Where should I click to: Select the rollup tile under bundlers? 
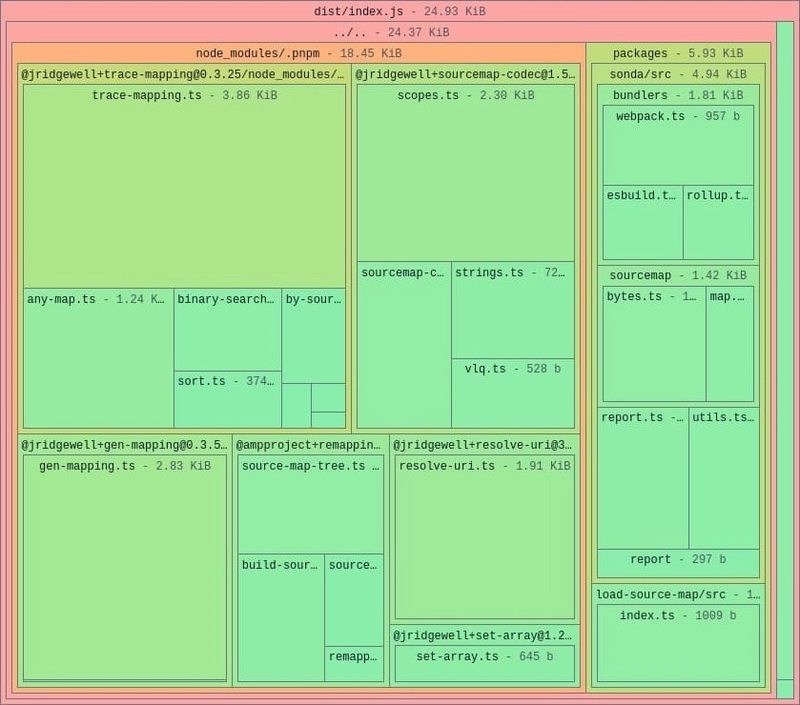click(718, 223)
